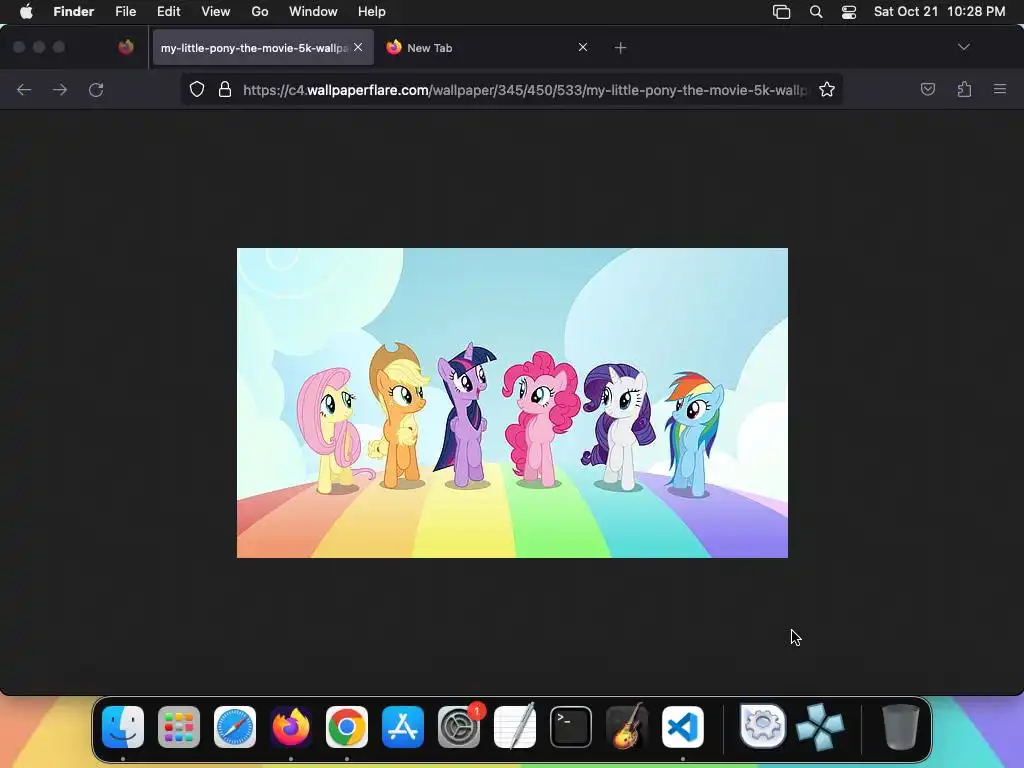
Task: Reload the current page
Action: click(x=96, y=89)
